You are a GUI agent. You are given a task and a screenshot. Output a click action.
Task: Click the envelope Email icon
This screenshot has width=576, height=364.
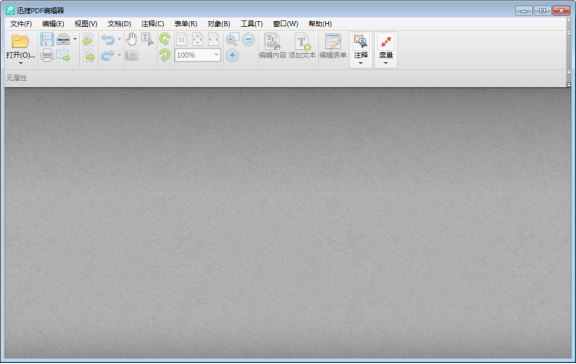pyautogui.click(x=63, y=55)
